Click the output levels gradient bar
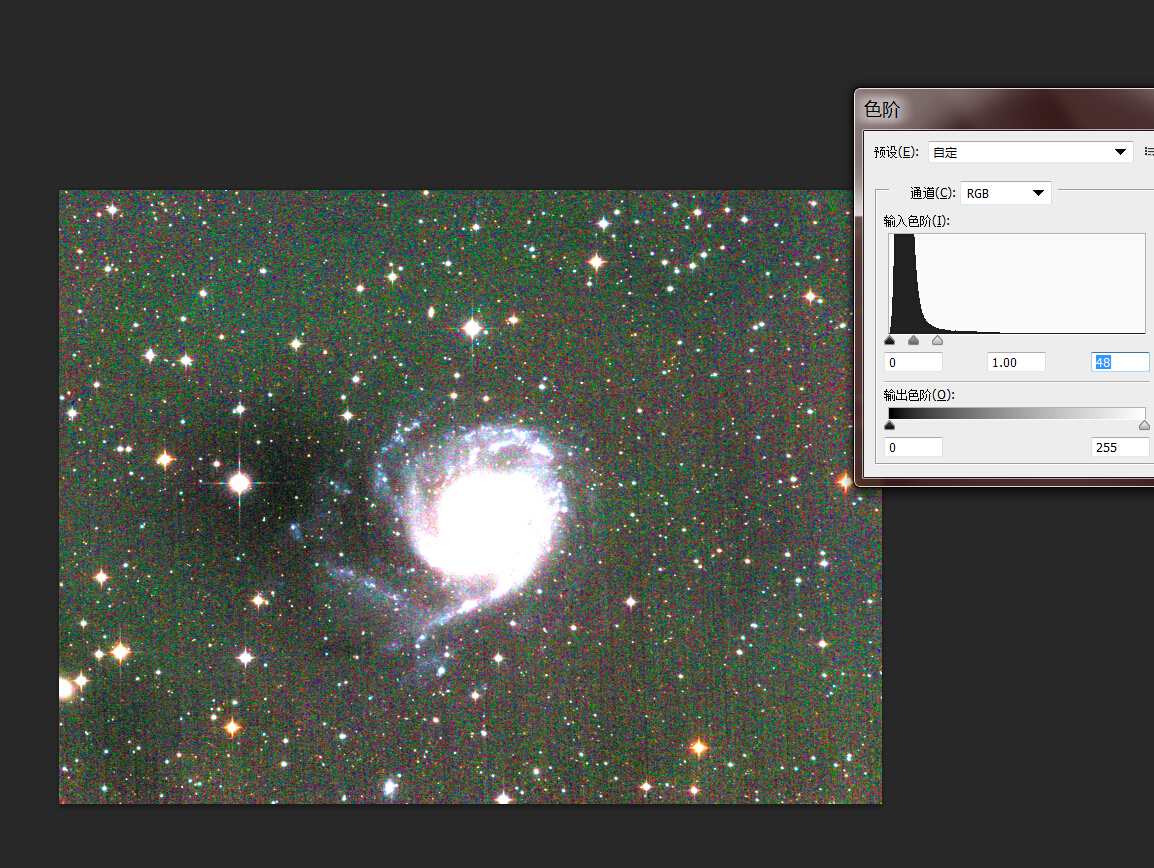The width and height of the screenshot is (1154, 868). click(1016, 414)
